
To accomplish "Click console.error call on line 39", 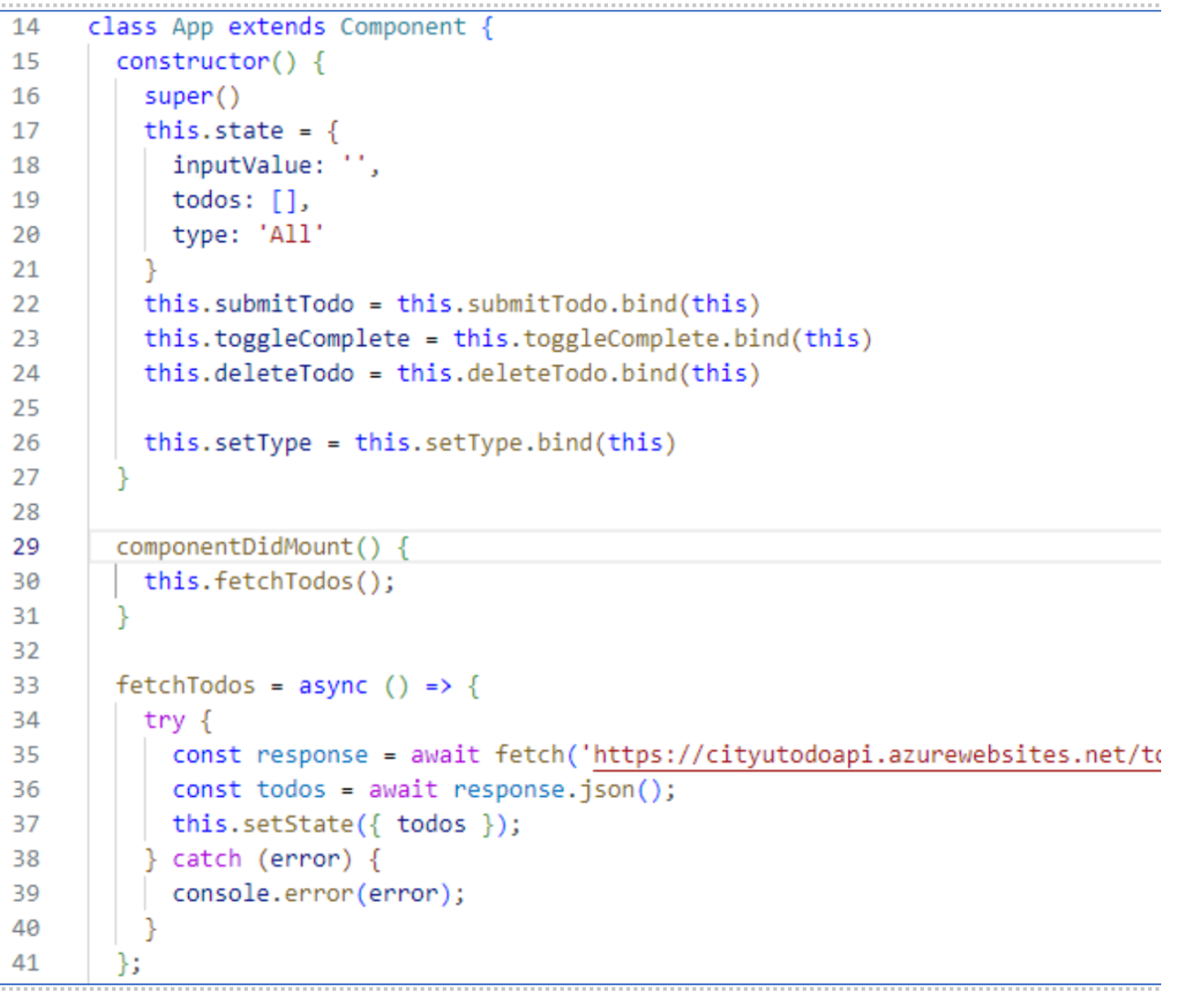I will coord(270,893).
